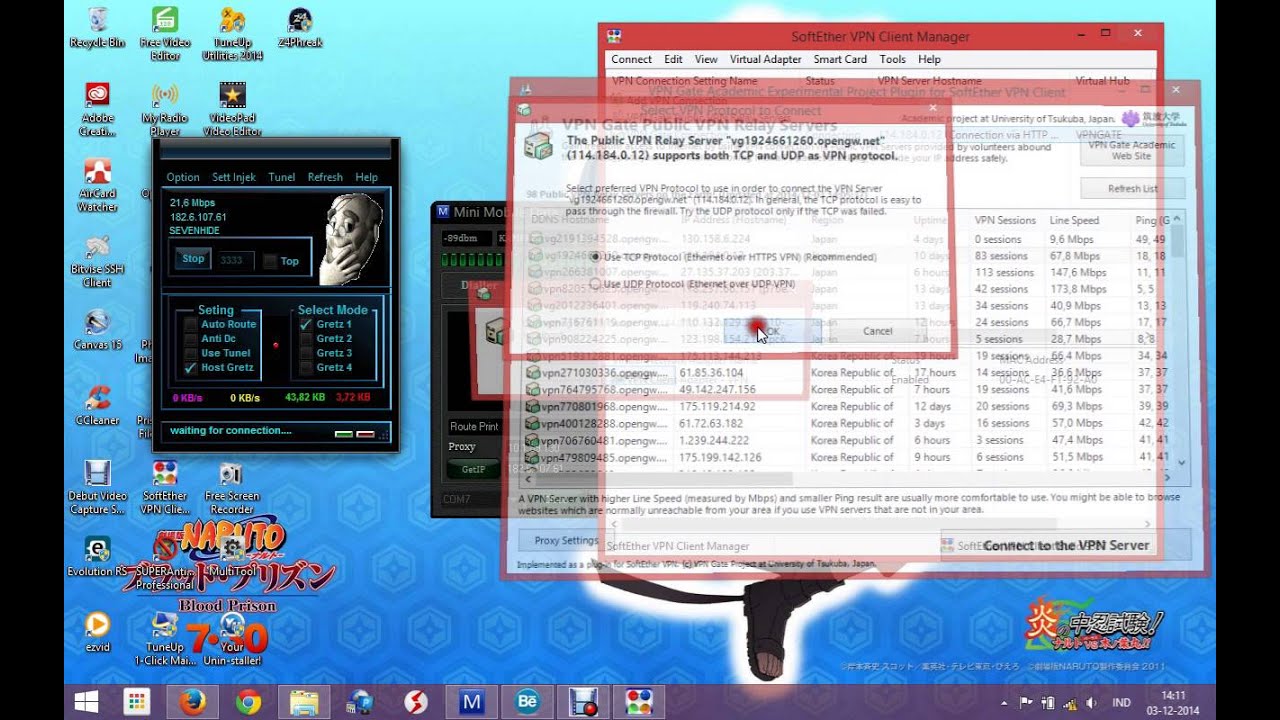Open the Tunel menu in injector
The width and height of the screenshot is (1280, 720).
click(x=282, y=177)
